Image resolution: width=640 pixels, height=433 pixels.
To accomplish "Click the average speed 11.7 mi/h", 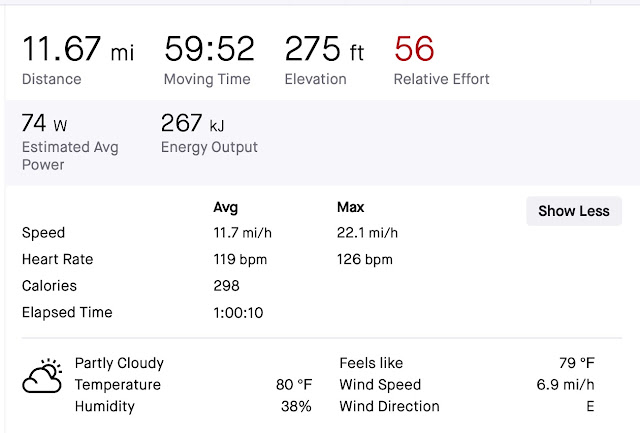I will (242, 233).
